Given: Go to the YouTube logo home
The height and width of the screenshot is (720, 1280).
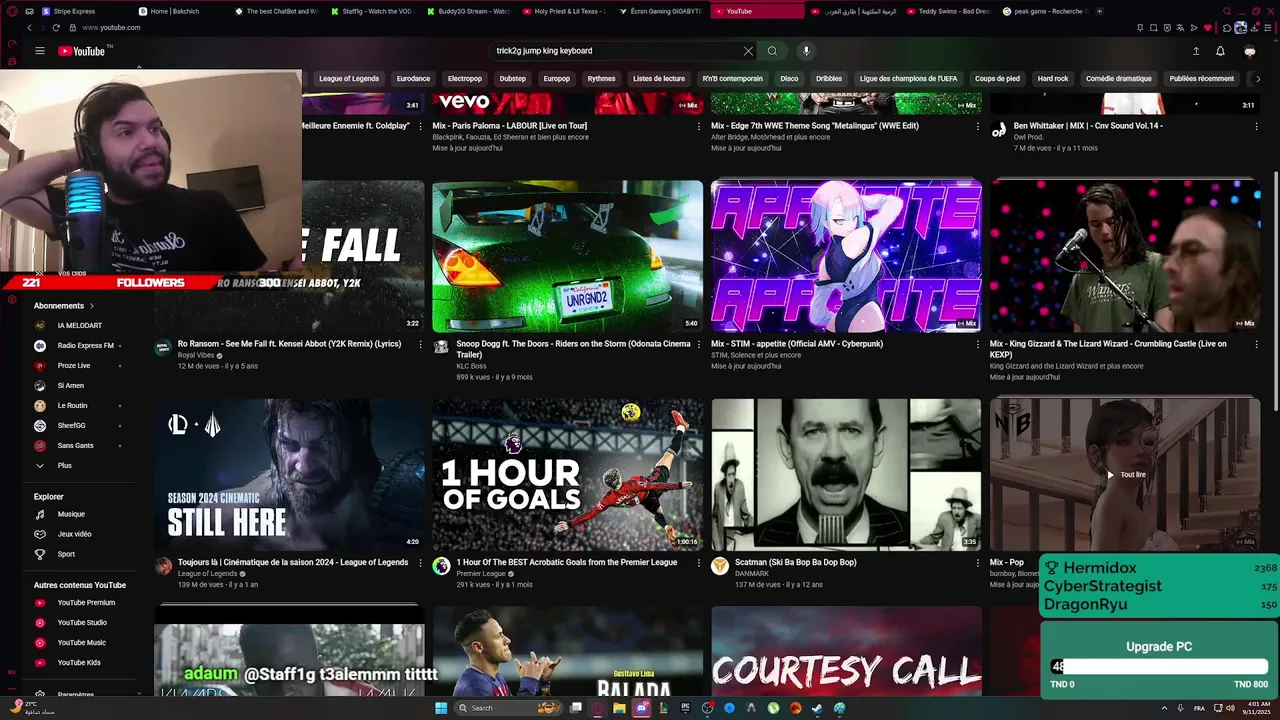Looking at the screenshot, I should tap(81, 51).
